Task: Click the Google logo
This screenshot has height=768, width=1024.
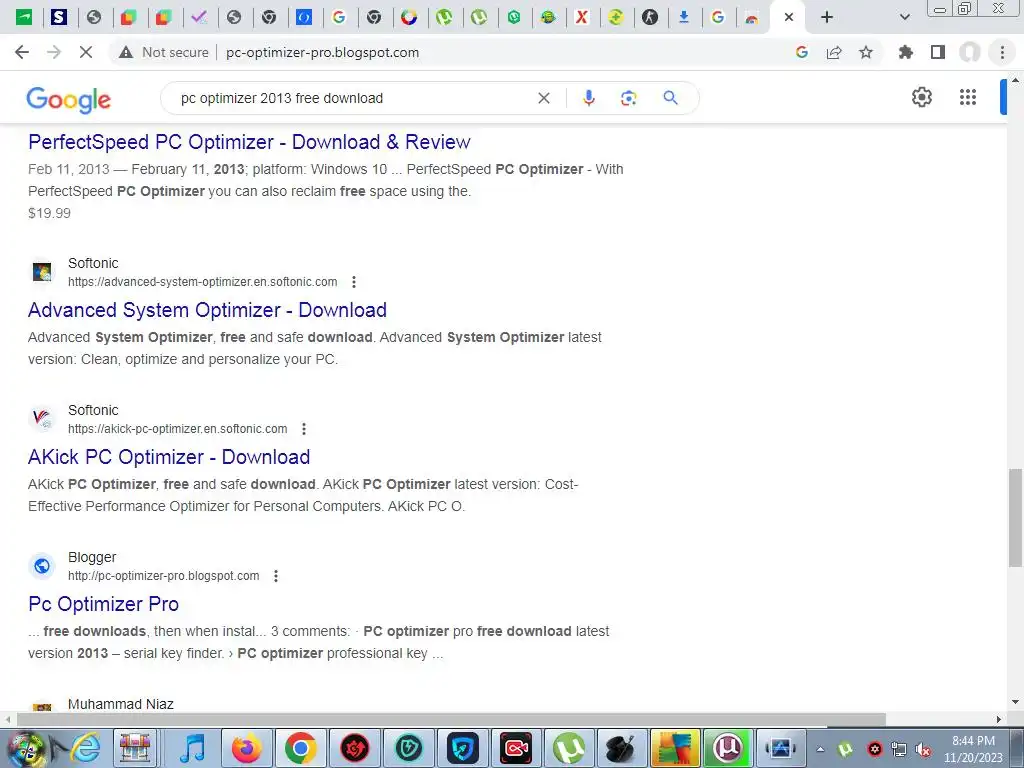Action: pos(69,99)
